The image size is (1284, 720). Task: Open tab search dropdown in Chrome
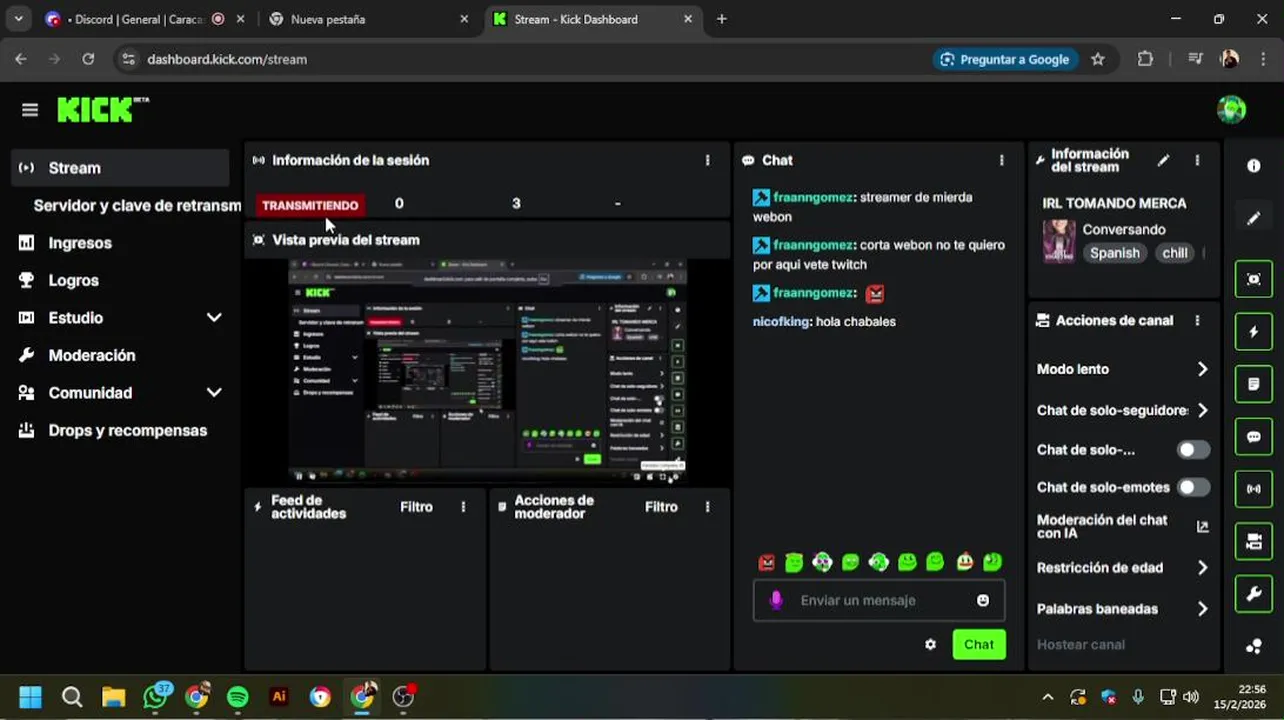click(18, 19)
